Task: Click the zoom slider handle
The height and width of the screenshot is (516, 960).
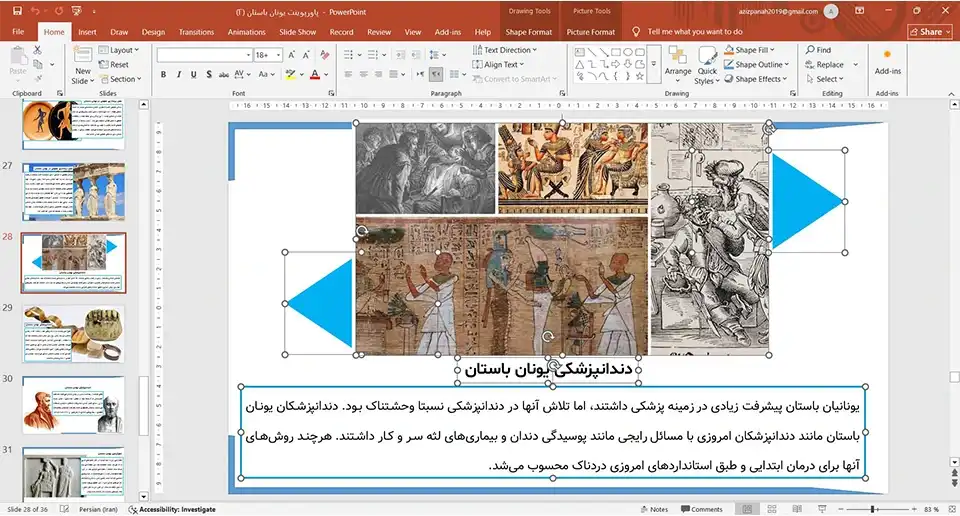Action: (x=874, y=509)
